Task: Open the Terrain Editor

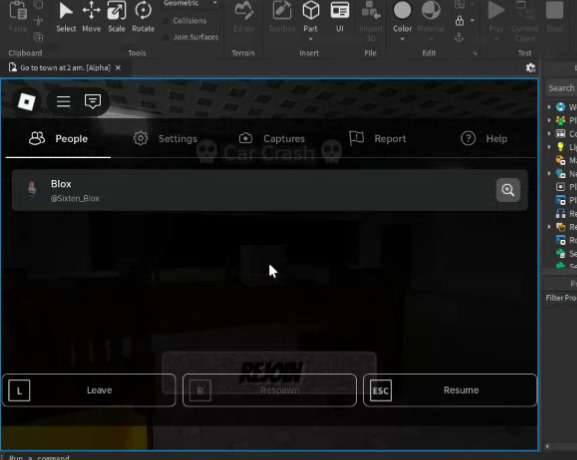Action: click(244, 17)
